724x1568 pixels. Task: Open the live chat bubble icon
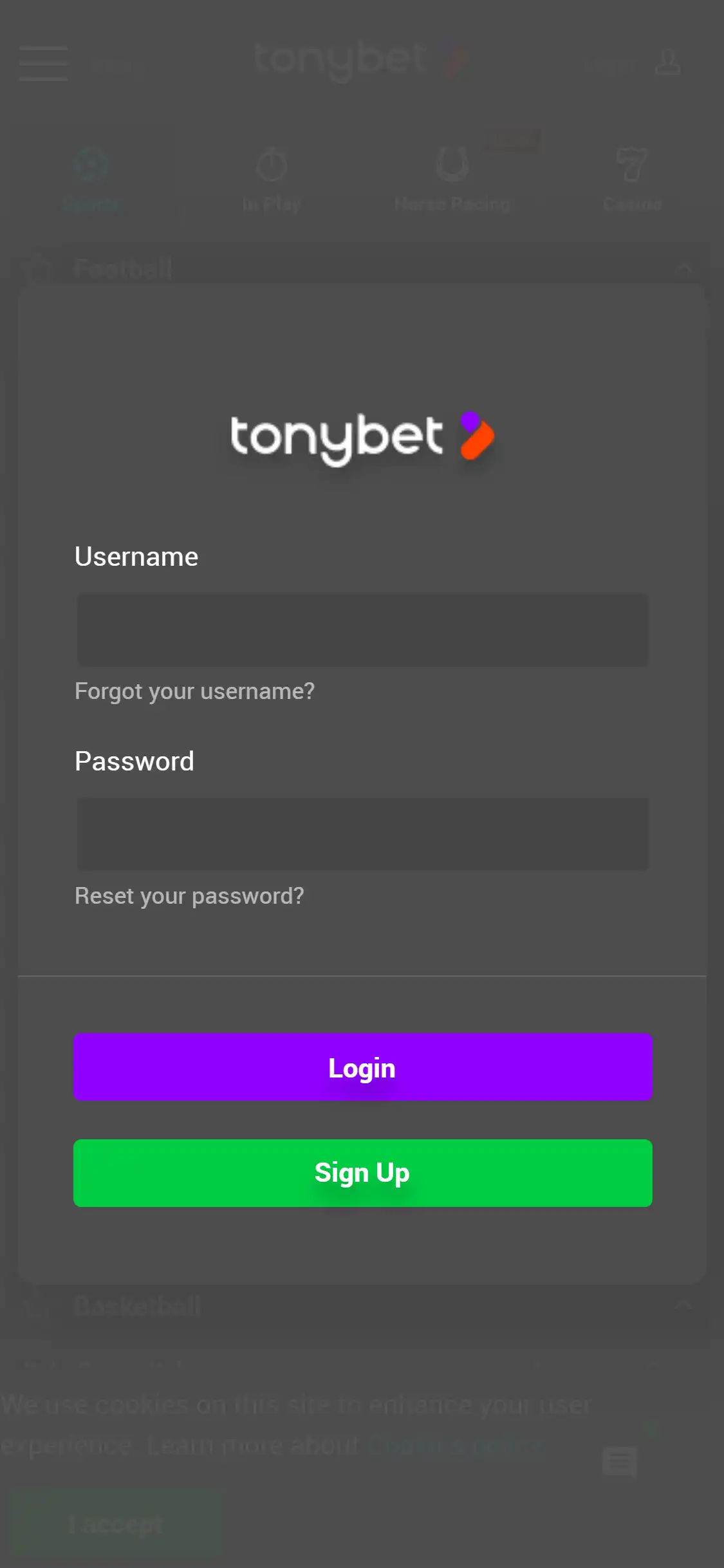coord(620,1461)
